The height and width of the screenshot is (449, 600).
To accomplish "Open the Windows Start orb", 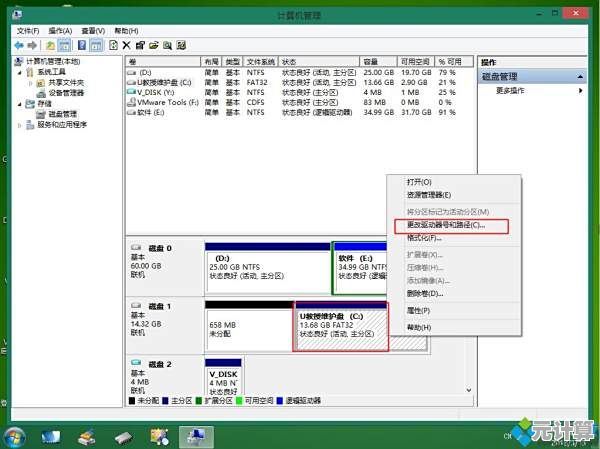I will 16,436.
